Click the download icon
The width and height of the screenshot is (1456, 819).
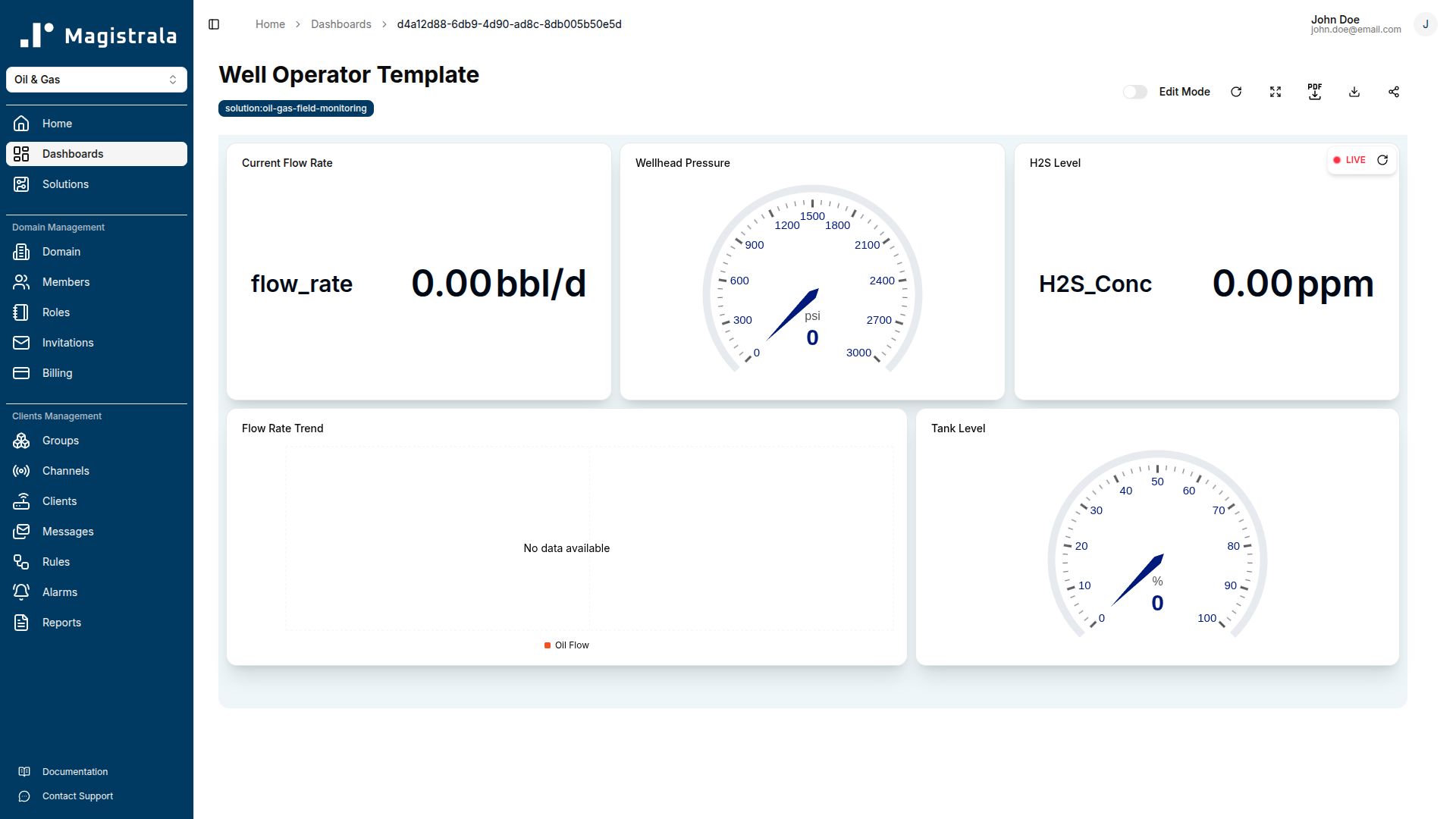click(x=1354, y=92)
